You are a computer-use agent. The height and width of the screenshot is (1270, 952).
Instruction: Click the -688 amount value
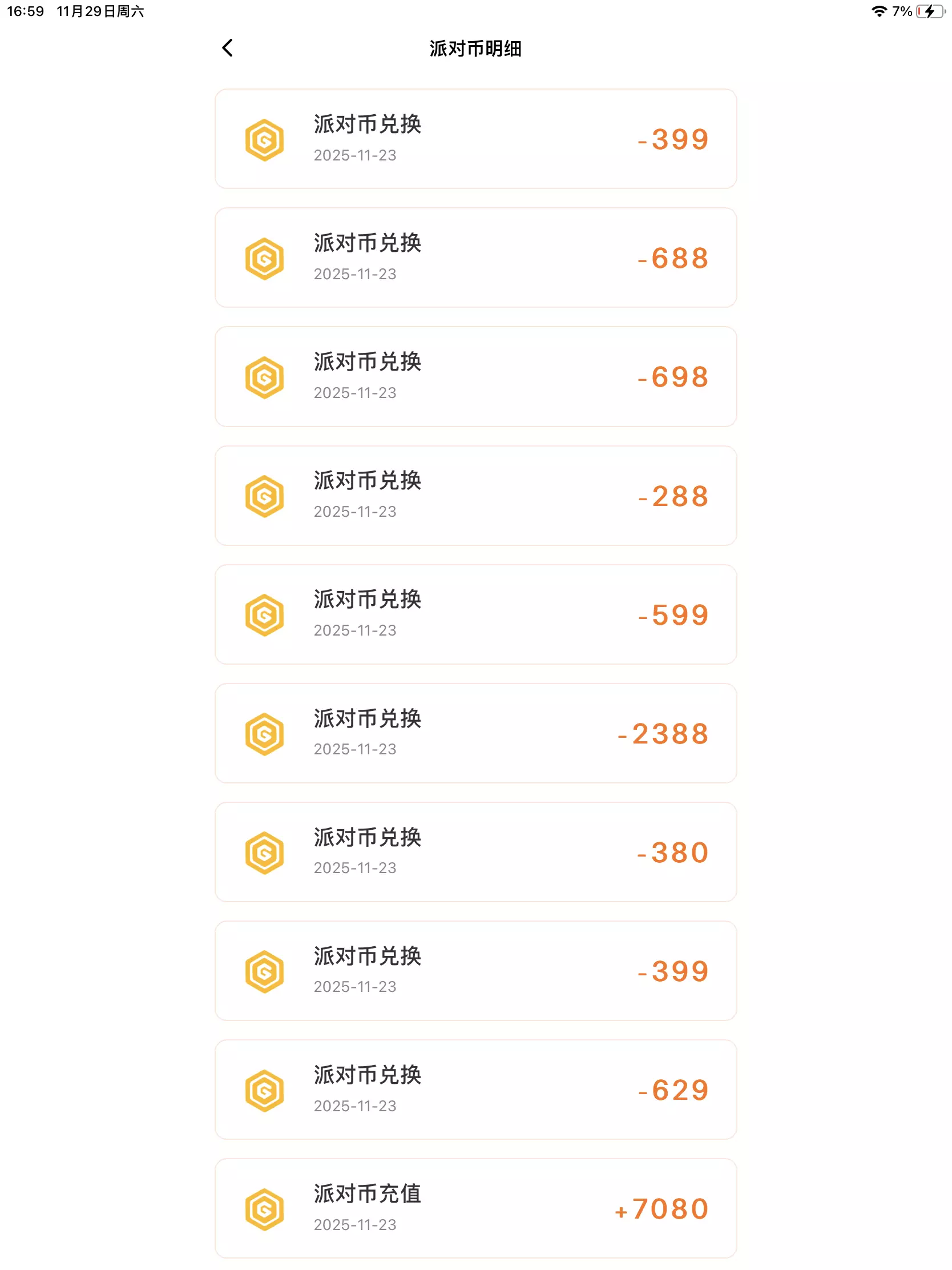coord(673,259)
